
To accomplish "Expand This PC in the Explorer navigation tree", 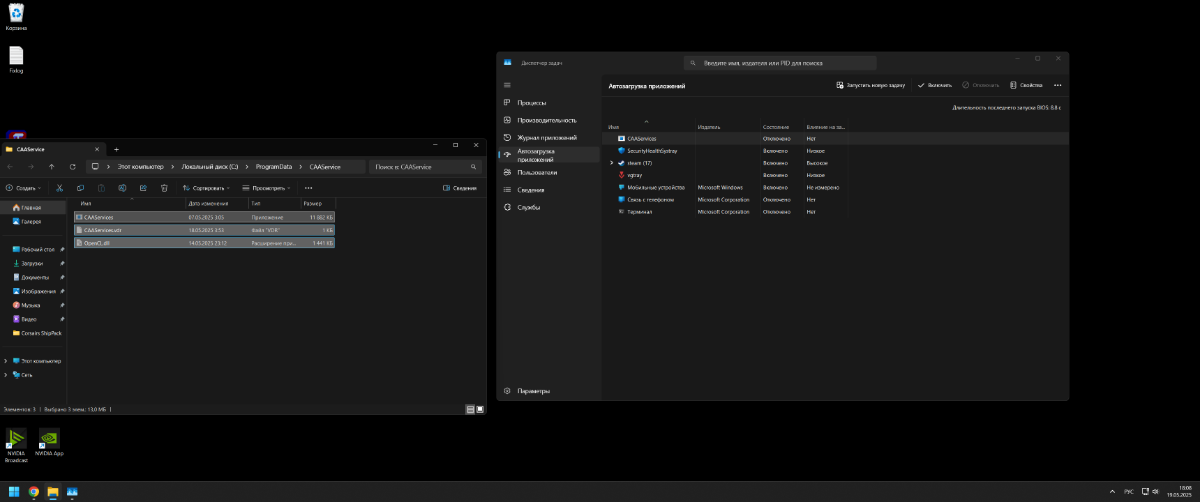I will pyautogui.click(x=6, y=360).
